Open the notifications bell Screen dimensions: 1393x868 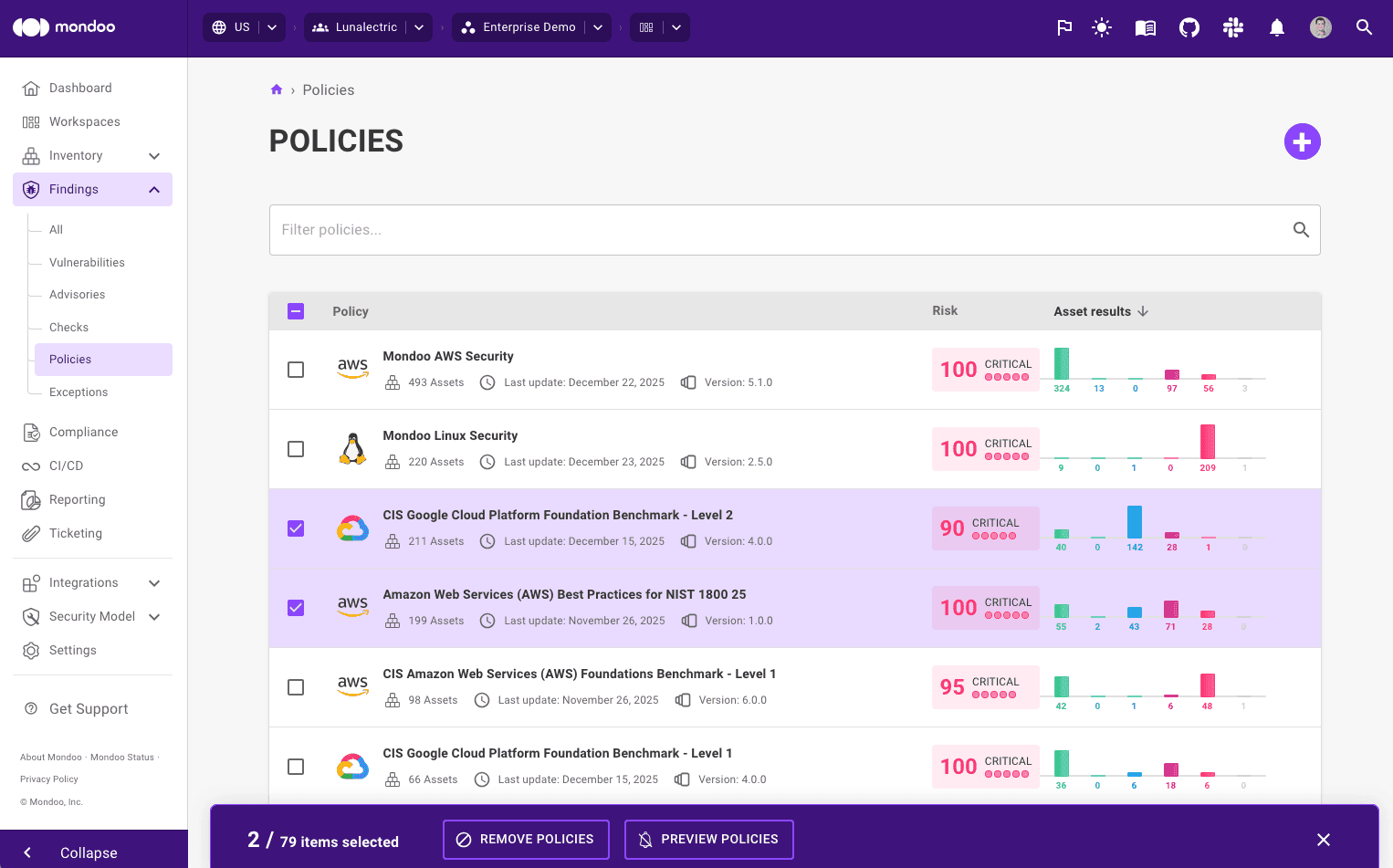(1276, 27)
